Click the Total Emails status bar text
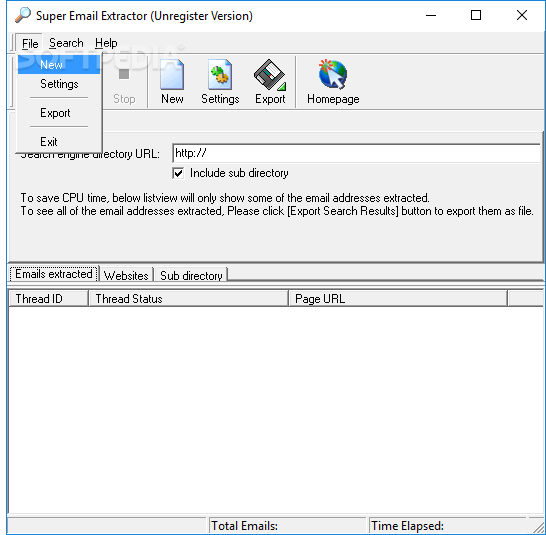 [x=244, y=526]
